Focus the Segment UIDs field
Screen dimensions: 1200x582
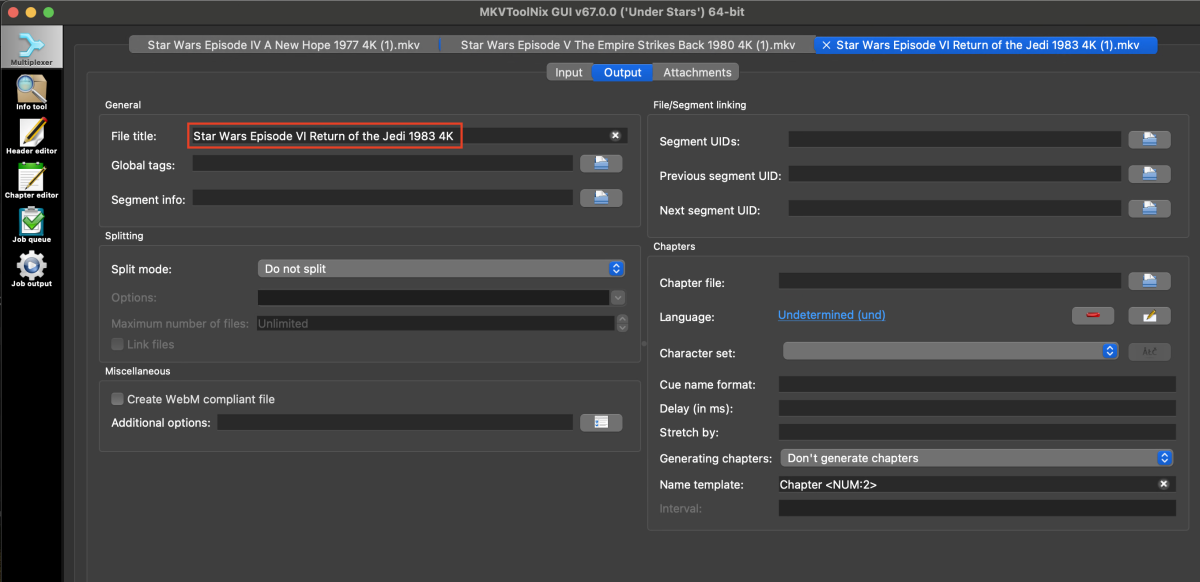coord(955,140)
